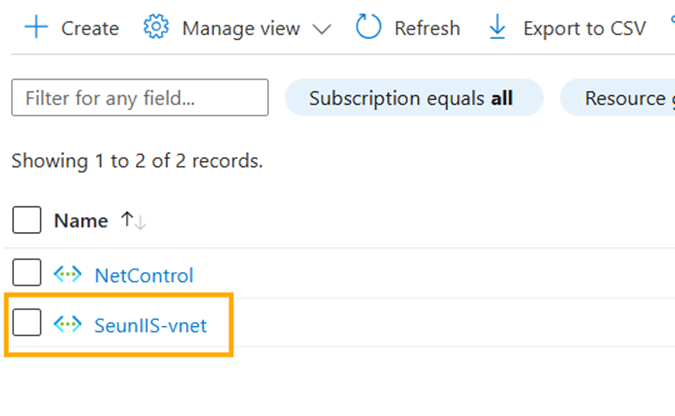The width and height of the screenshot is (675, 416).
Task: Open the Resource group filter pill
Action: (x=620, y=98)
